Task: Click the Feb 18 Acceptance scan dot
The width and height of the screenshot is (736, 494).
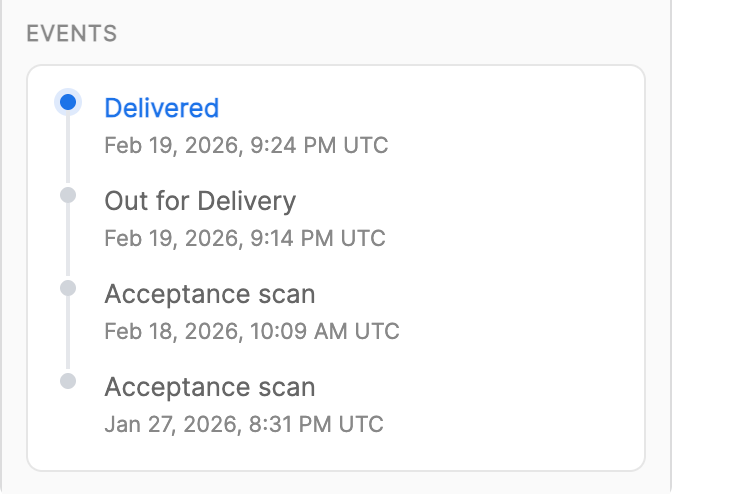Action: [x=68, y=288]
